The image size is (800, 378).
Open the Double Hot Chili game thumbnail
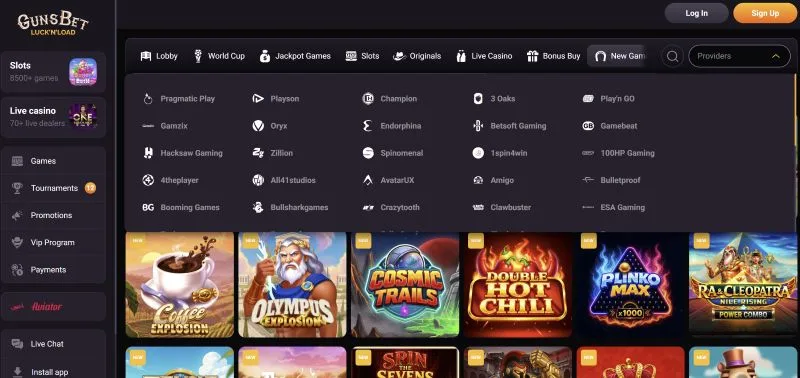pos(518,285)
